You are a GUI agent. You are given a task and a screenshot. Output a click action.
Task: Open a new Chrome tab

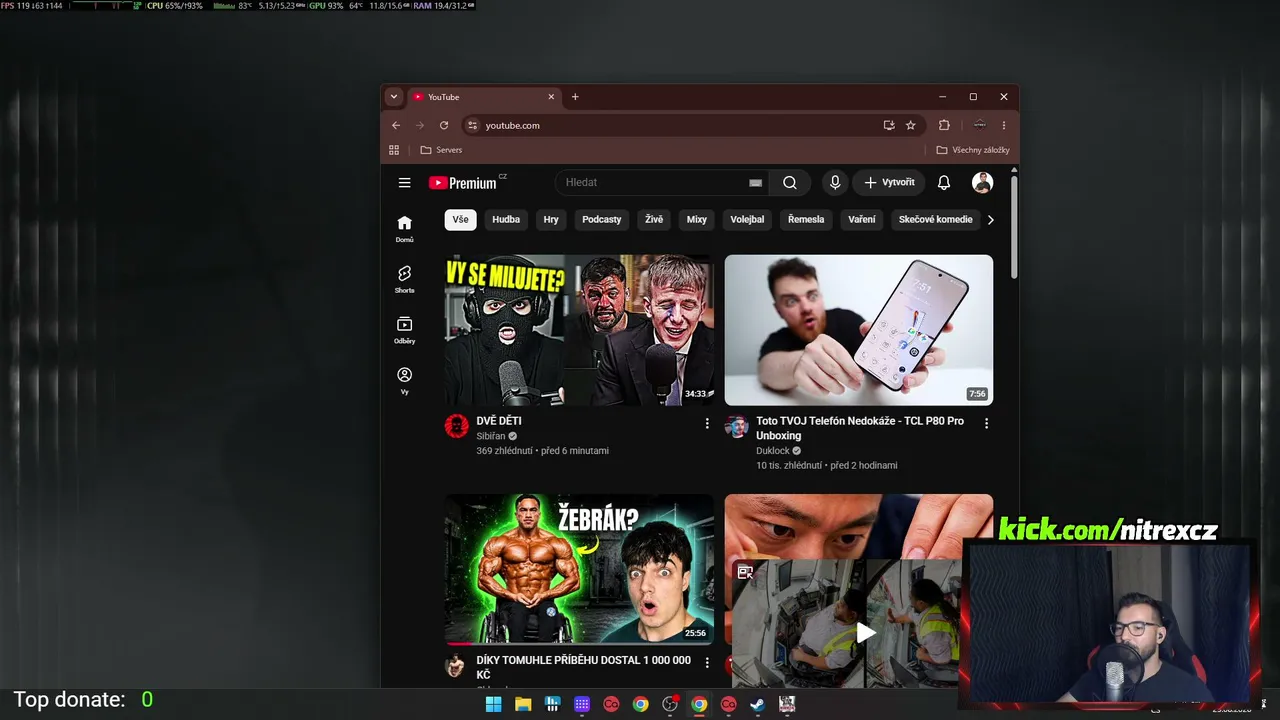(575, 97)
